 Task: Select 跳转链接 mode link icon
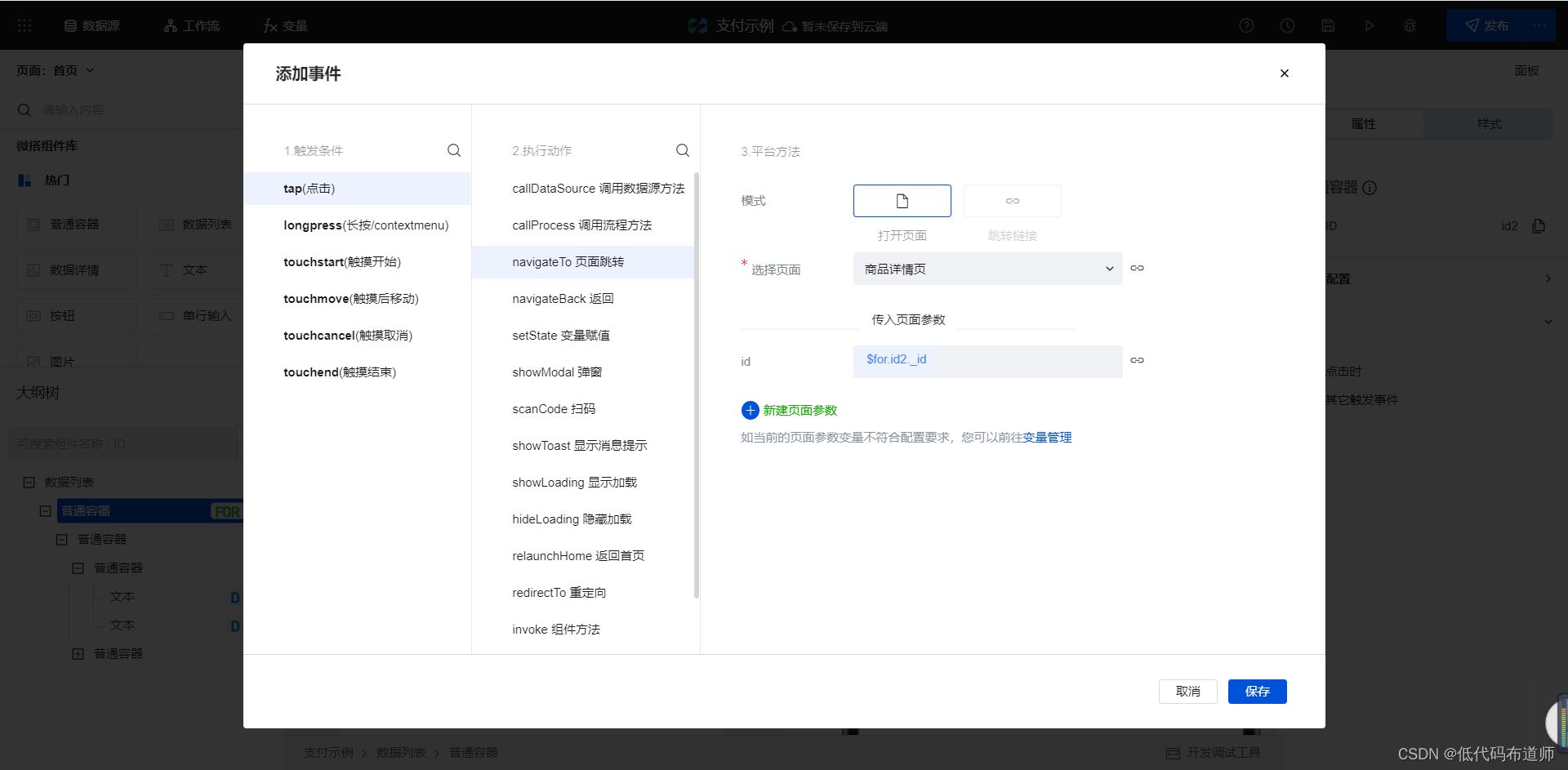1012,201
